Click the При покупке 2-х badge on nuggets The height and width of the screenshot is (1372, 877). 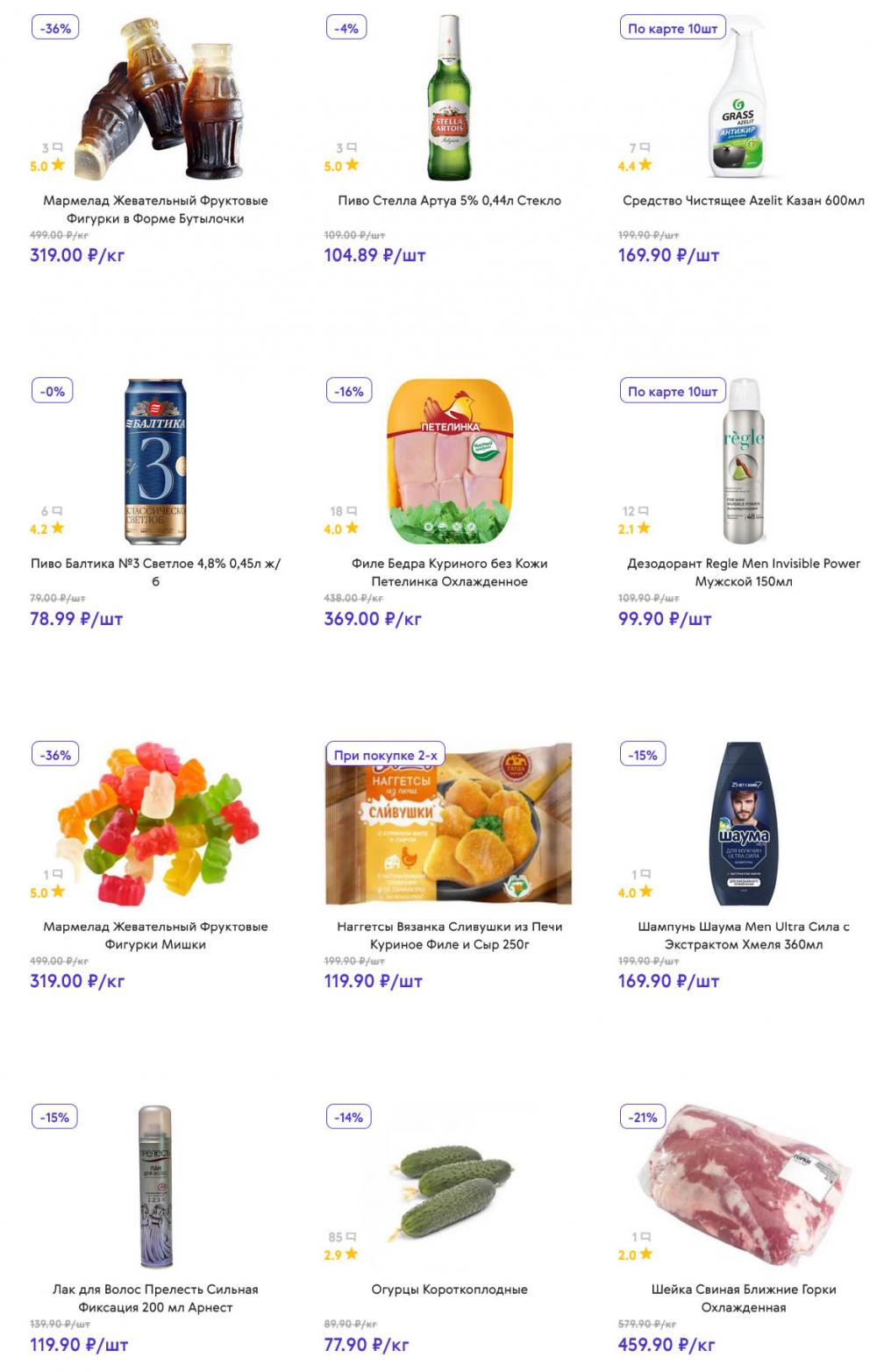385,755
